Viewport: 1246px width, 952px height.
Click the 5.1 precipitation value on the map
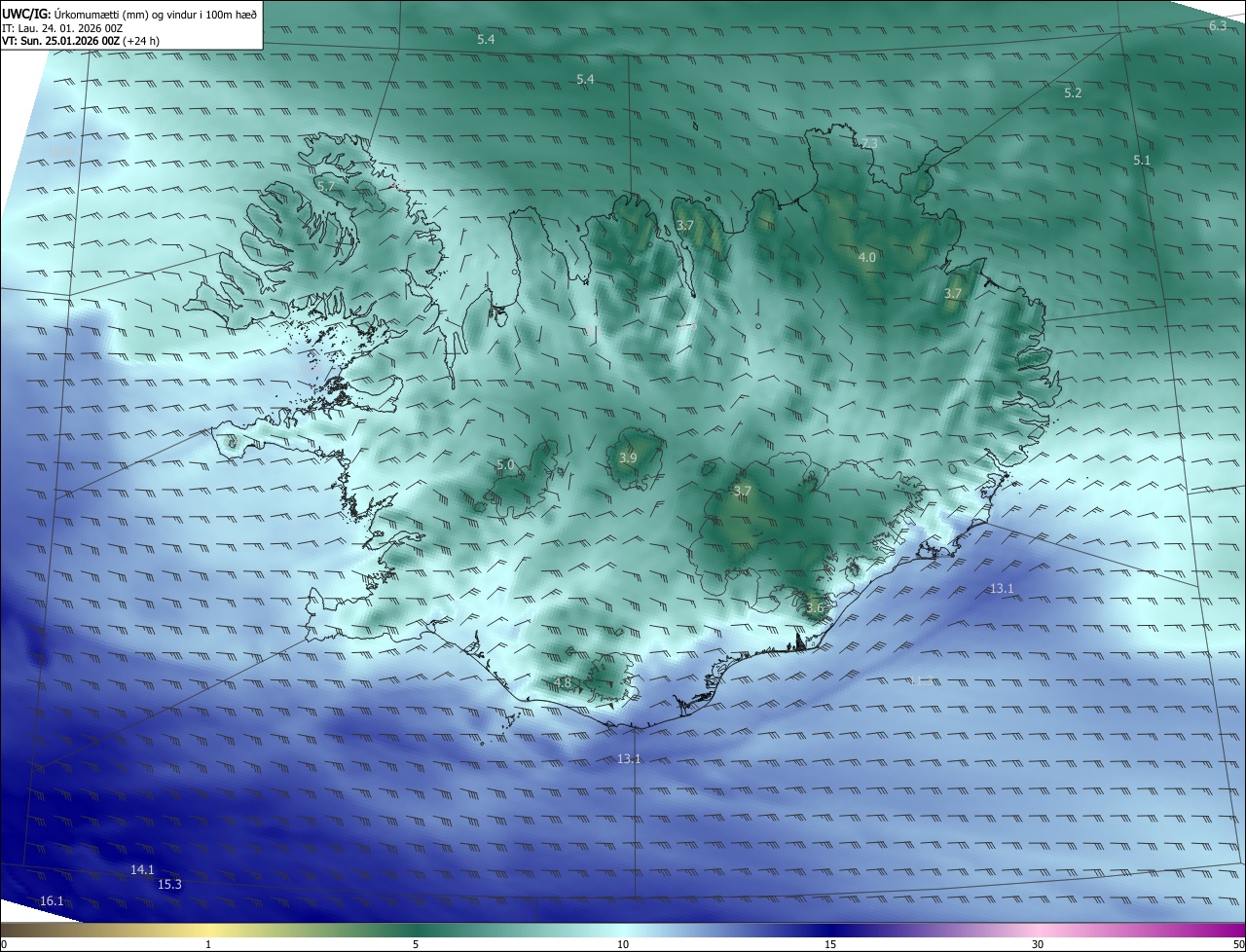(1142, 160)
